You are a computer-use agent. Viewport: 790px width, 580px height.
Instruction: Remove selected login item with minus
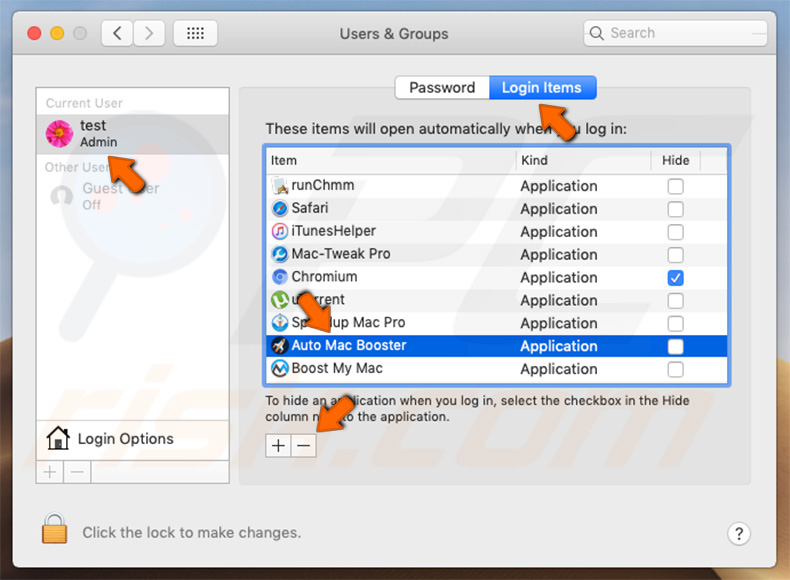(x=304, y=446)
